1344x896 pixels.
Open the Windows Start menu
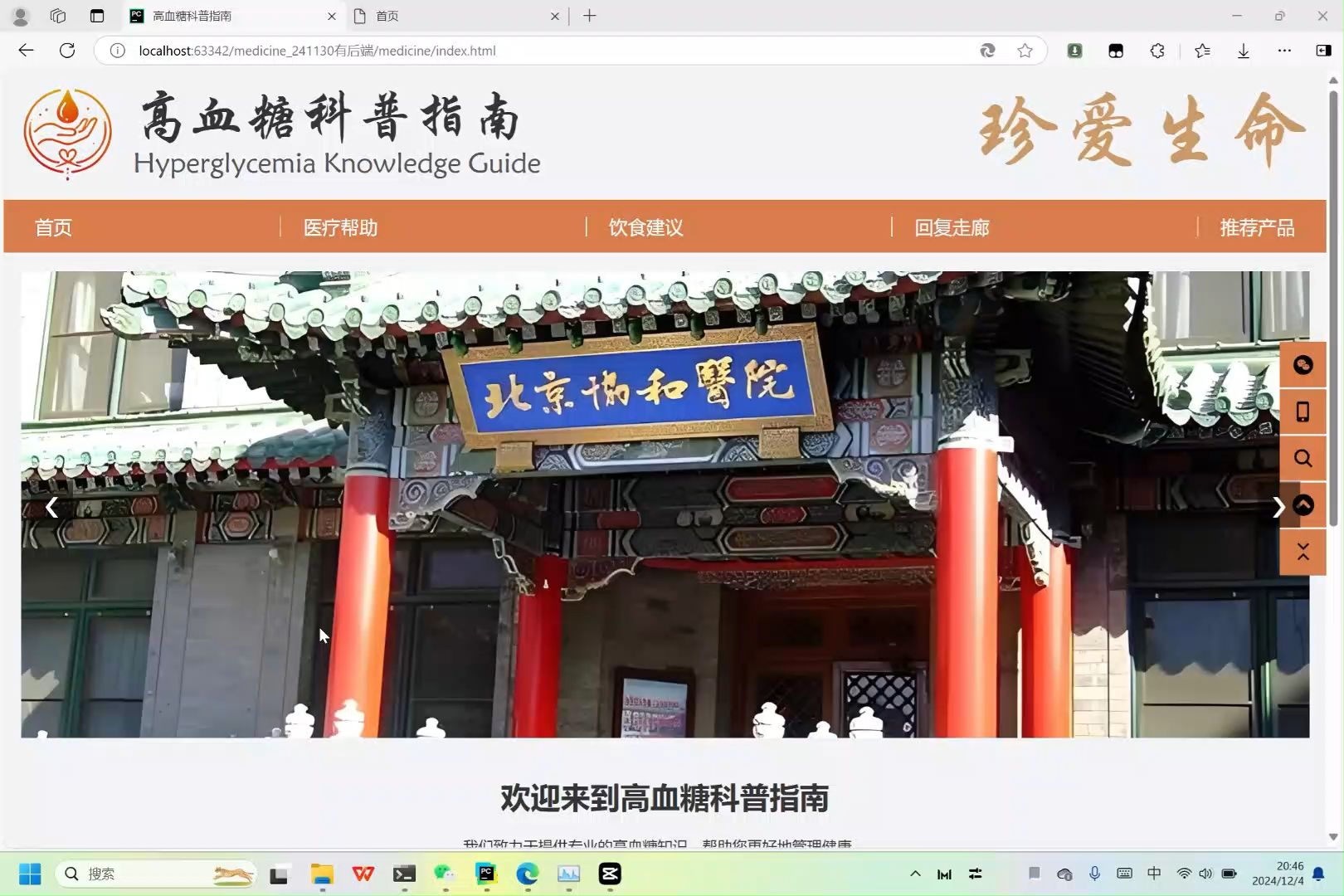(30, 874)
